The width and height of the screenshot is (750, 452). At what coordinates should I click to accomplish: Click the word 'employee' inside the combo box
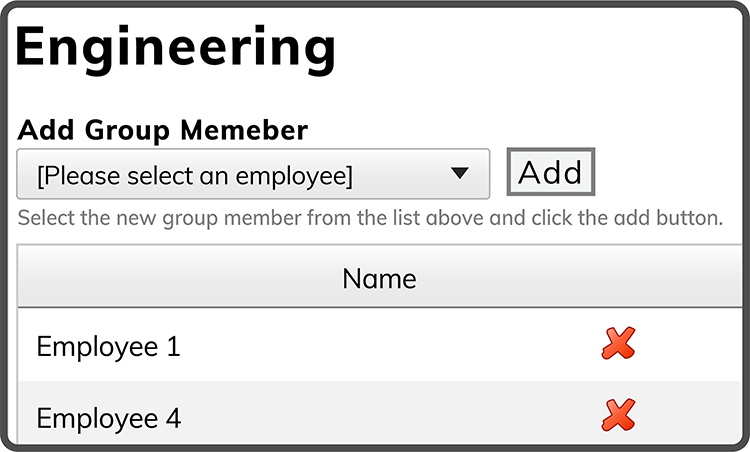click(x=294, y=176)
